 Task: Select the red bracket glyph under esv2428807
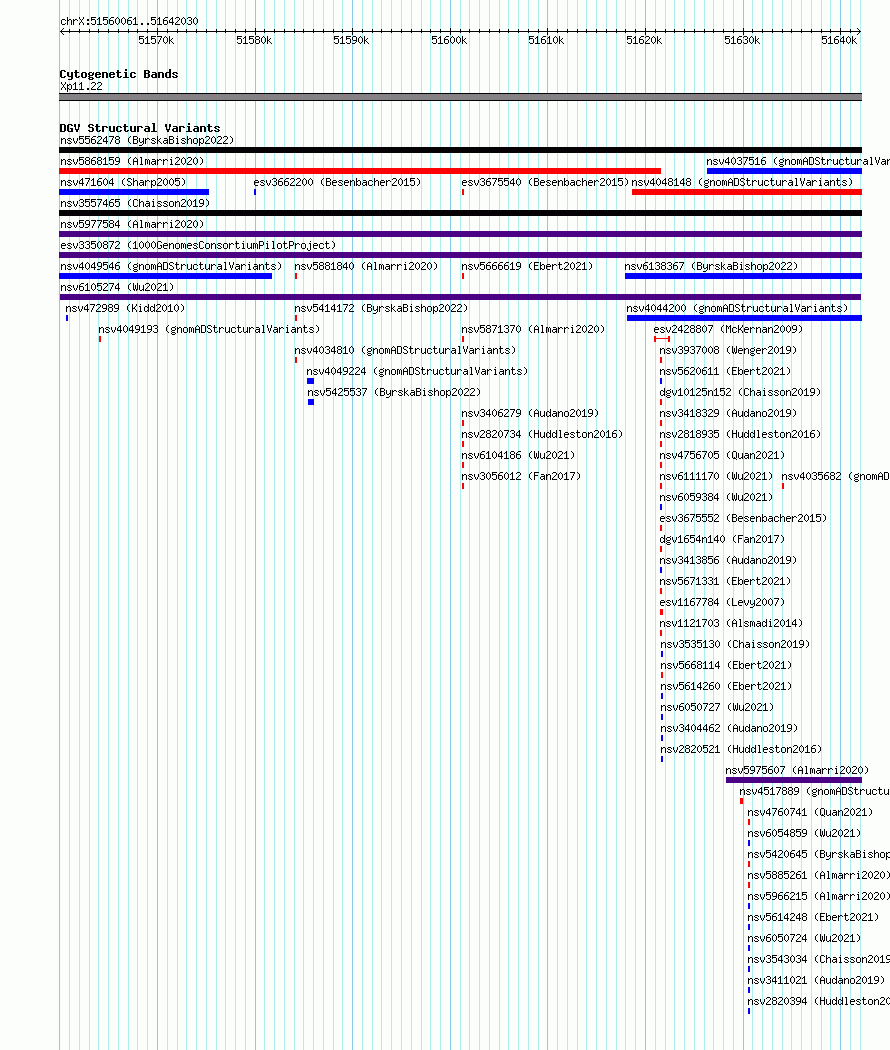pos(662,339)
